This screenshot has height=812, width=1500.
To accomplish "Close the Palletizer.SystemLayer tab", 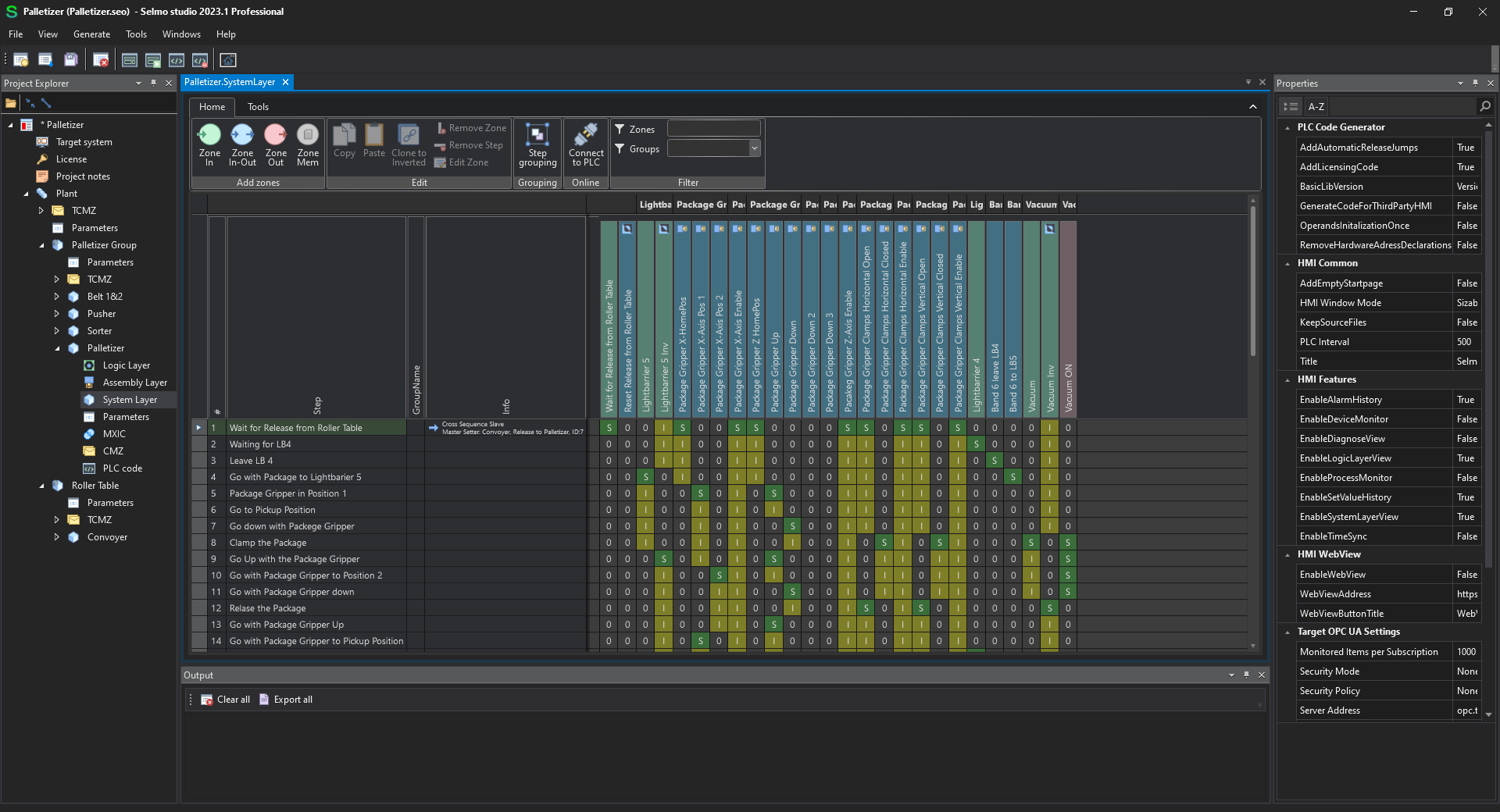I will (286, 82).
